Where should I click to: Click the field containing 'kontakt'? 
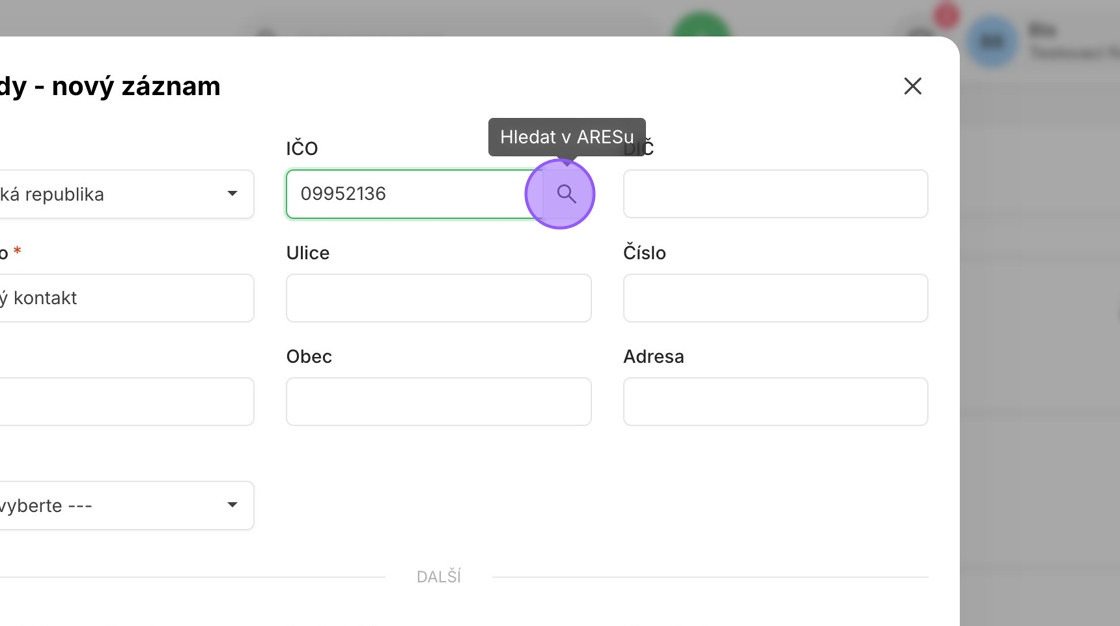pos(126,298)
